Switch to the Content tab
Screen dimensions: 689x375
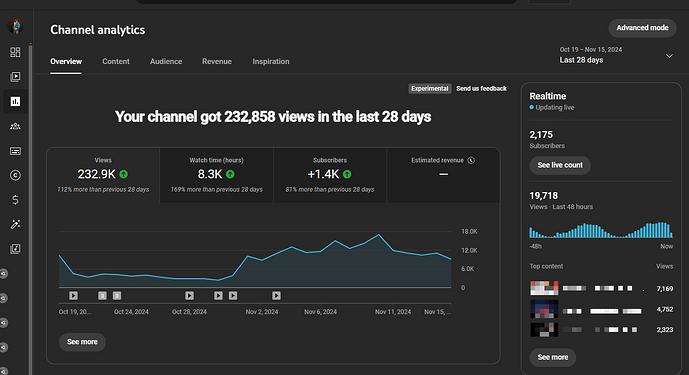(116, 62)
